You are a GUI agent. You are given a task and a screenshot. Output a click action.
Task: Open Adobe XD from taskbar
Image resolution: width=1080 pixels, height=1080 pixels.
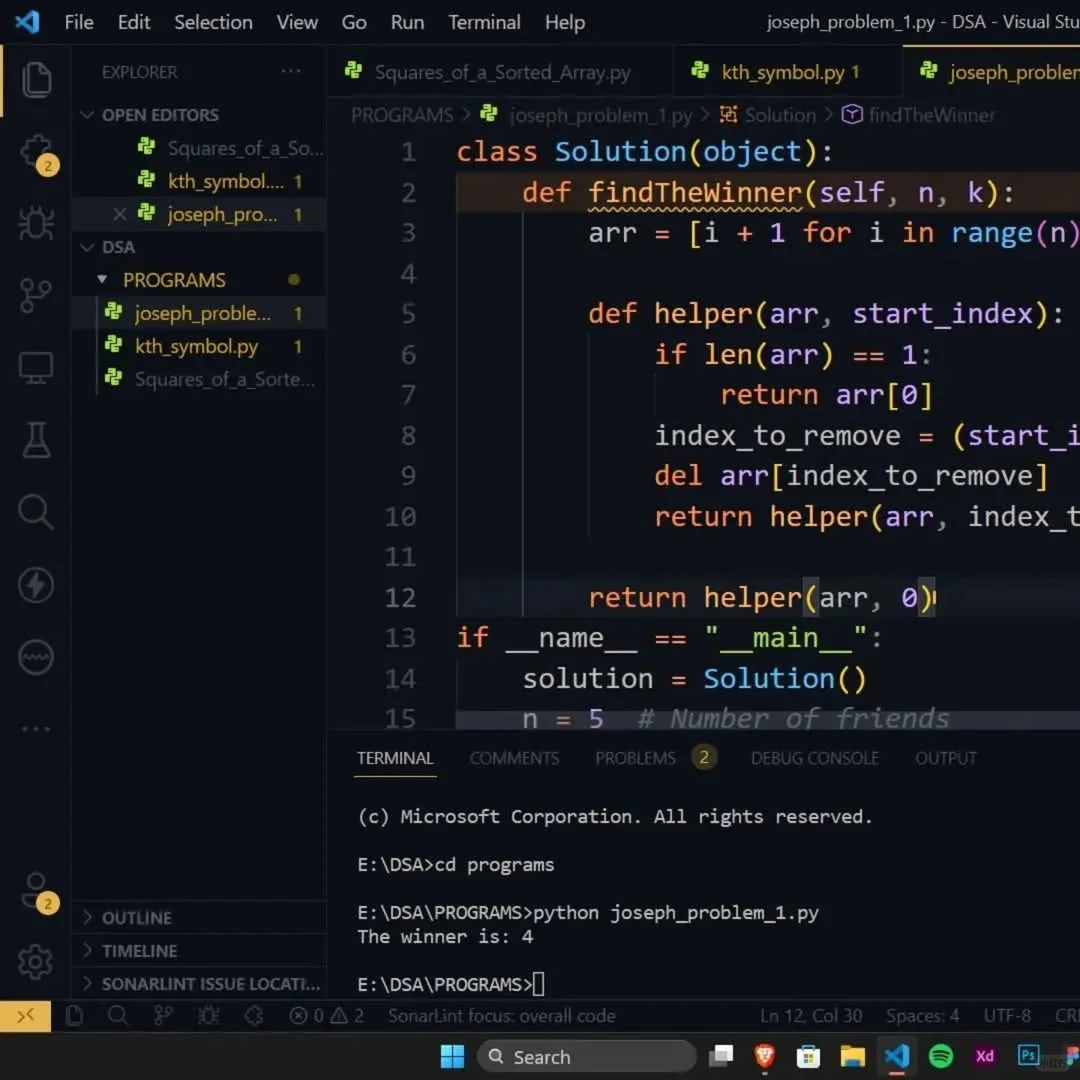(x=985, y=1056)
